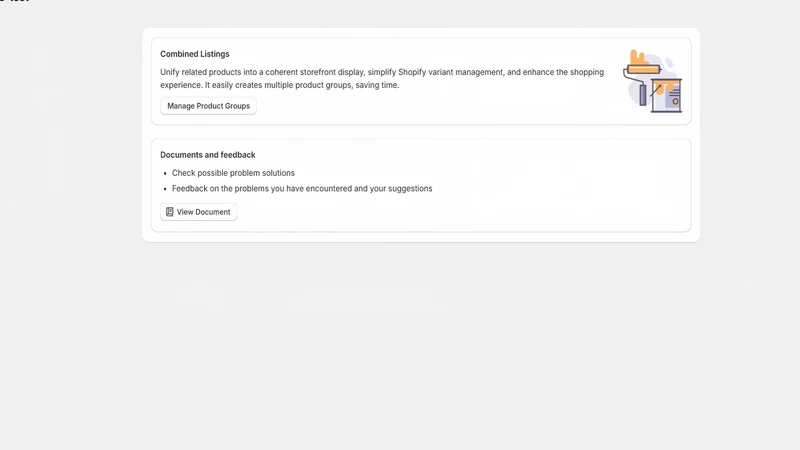Click the document icon beside View Document
800x450 pixels.
click(169, 212)
